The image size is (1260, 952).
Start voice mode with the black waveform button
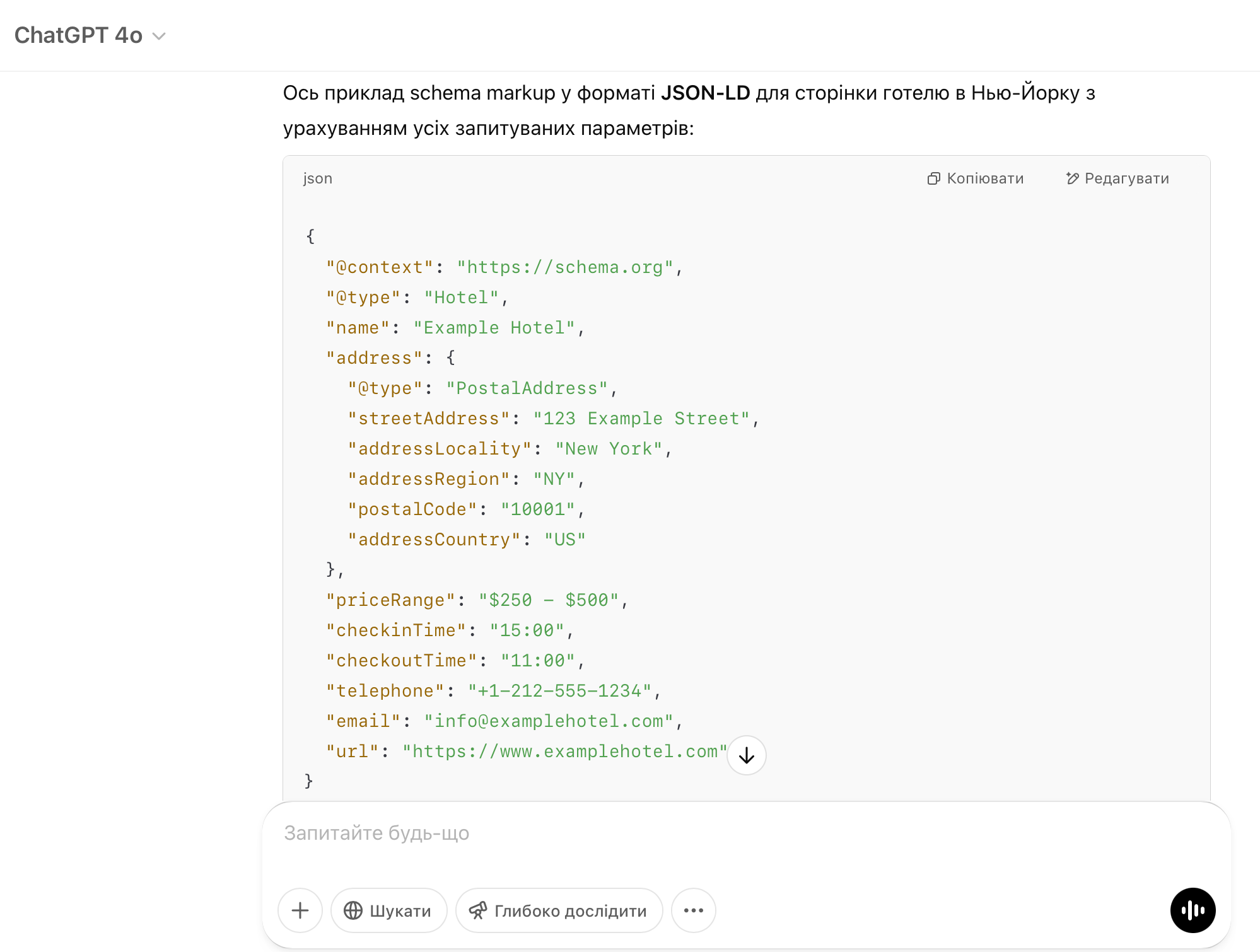point(1193,910)
